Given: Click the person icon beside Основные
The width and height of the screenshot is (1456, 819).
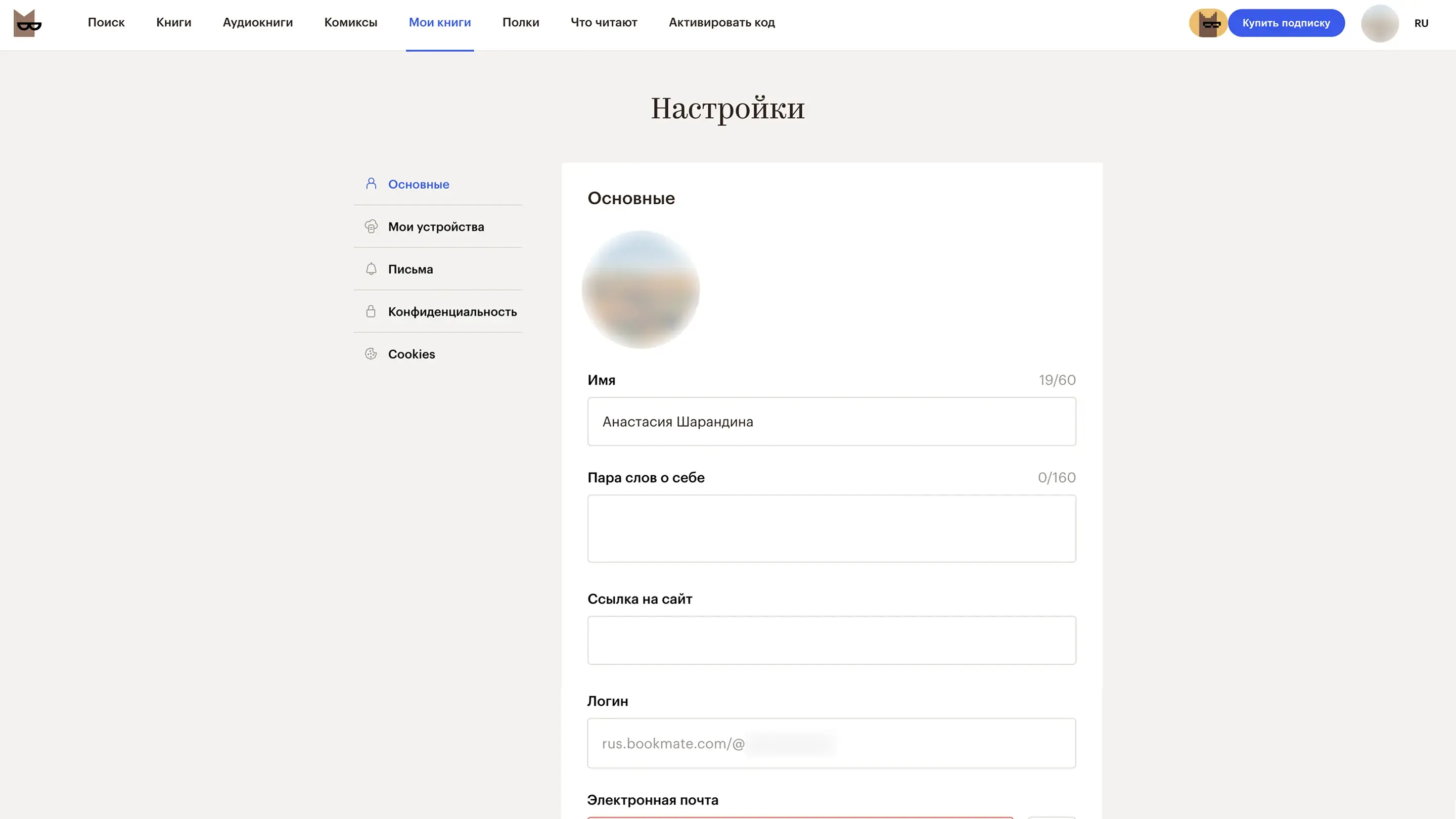Looking at the screenshot, I should point(371,184).
